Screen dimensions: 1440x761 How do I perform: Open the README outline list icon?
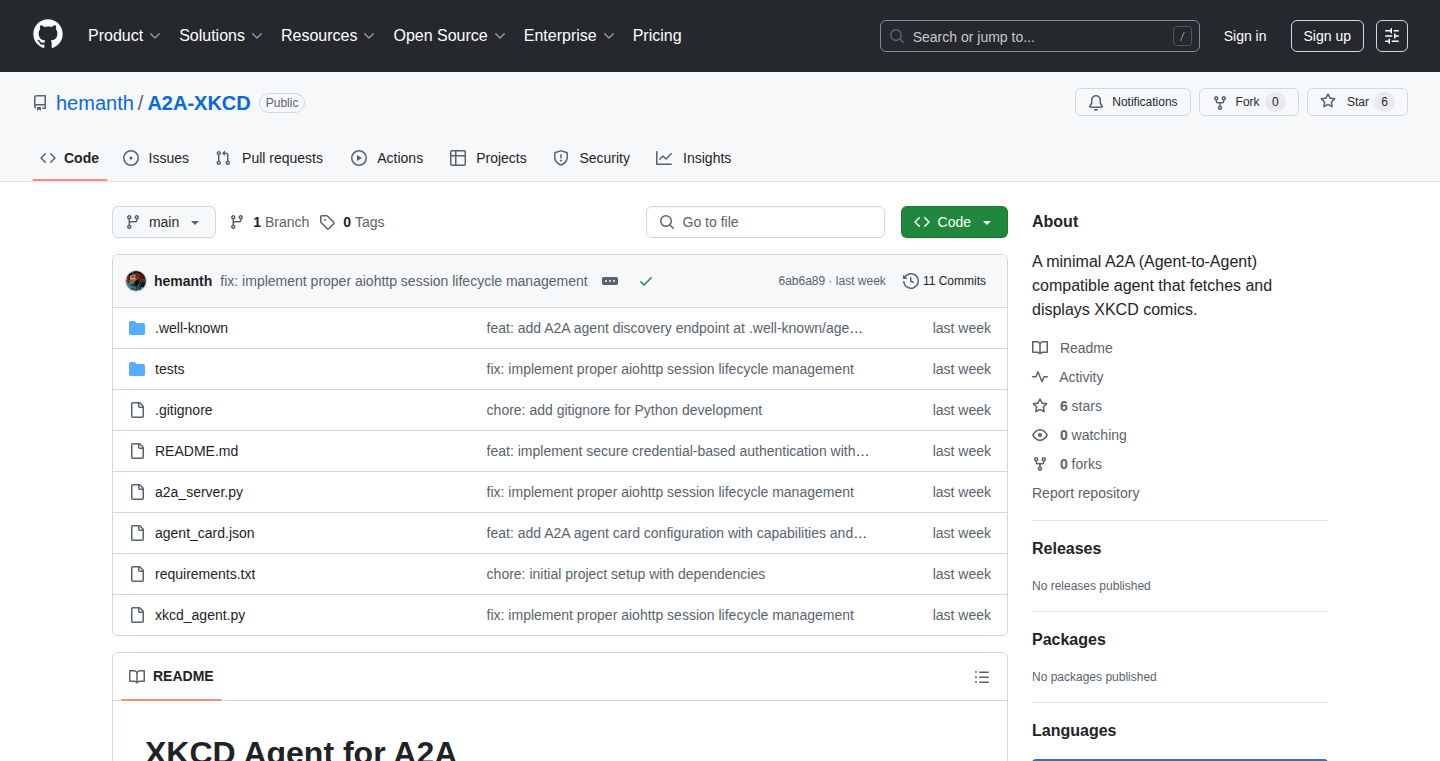pos(982,677)
